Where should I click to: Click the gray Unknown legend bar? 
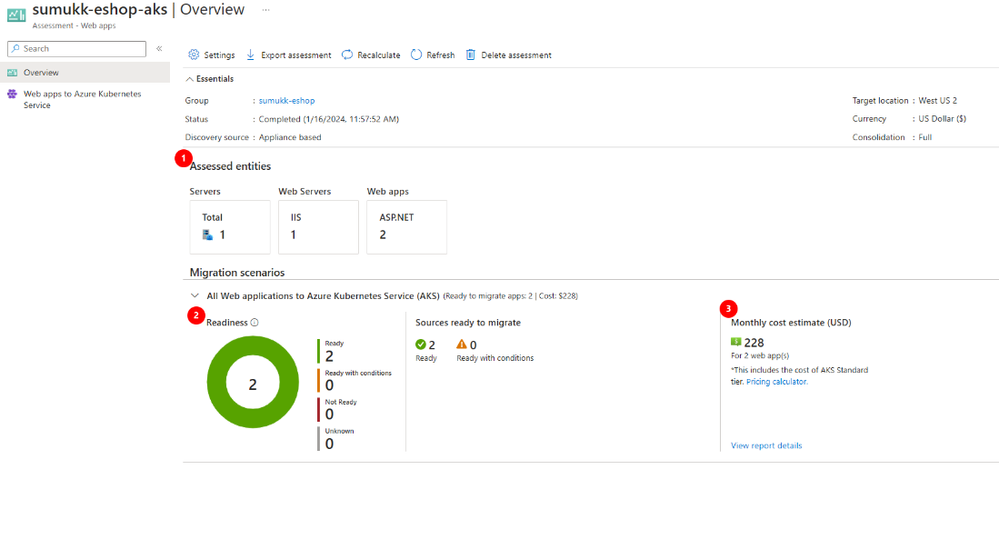click(319, 439)
